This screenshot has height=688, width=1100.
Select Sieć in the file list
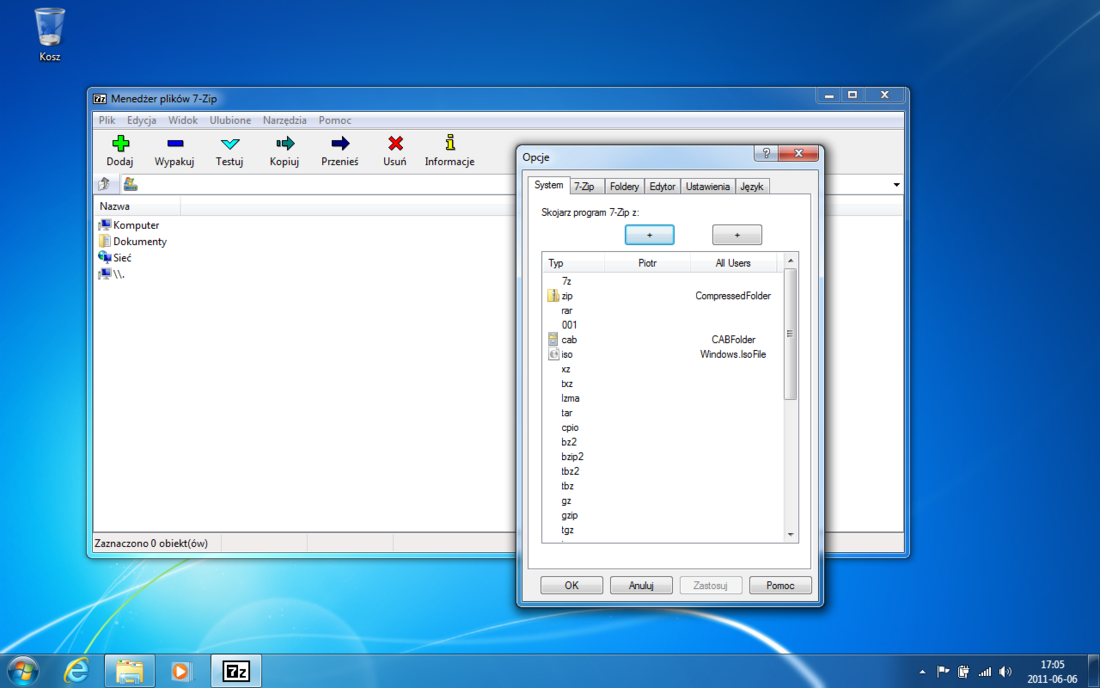point(115,257)
